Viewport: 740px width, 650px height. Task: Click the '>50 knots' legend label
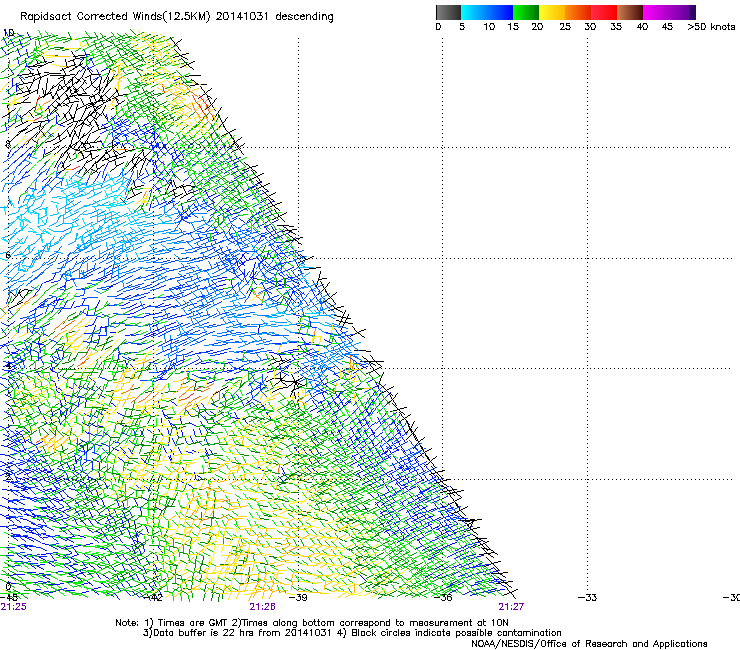coord(711,27)
